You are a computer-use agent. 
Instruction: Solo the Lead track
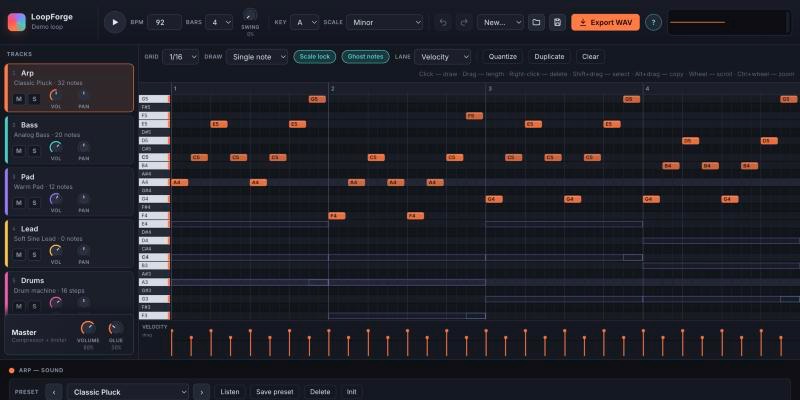pos(34,255)
